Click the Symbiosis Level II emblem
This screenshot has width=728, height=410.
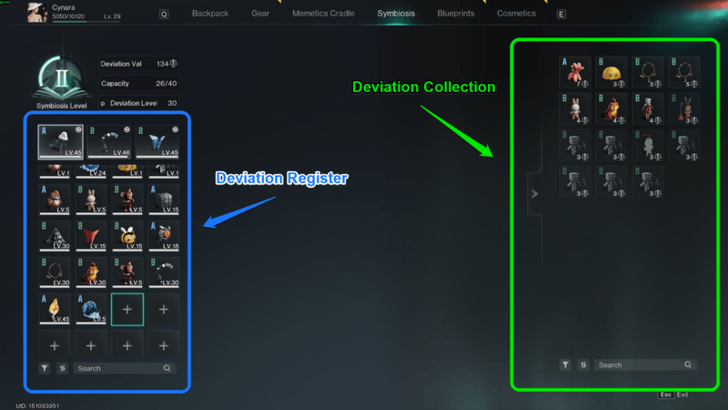[61, 78]
